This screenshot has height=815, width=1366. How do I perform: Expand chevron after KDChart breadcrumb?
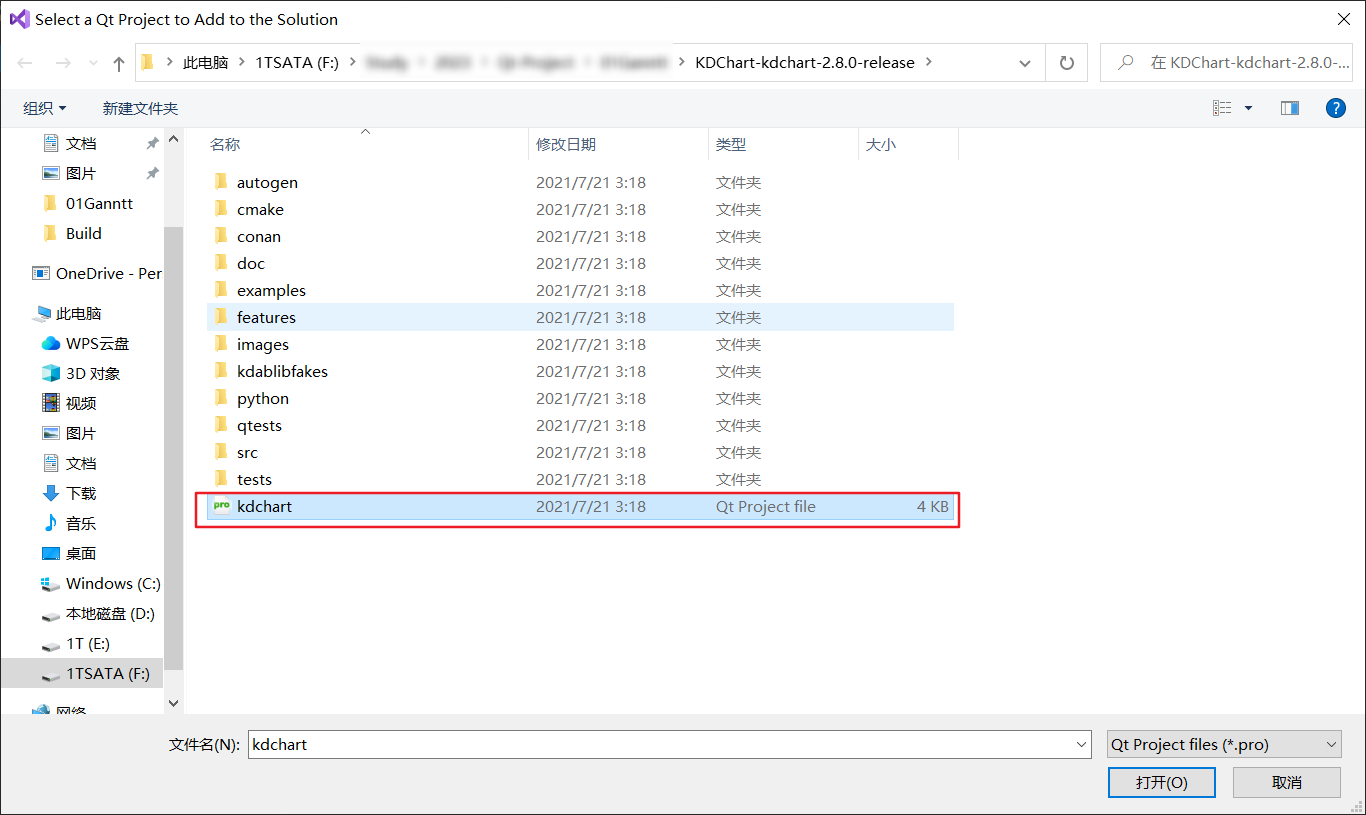coord(928,62)
